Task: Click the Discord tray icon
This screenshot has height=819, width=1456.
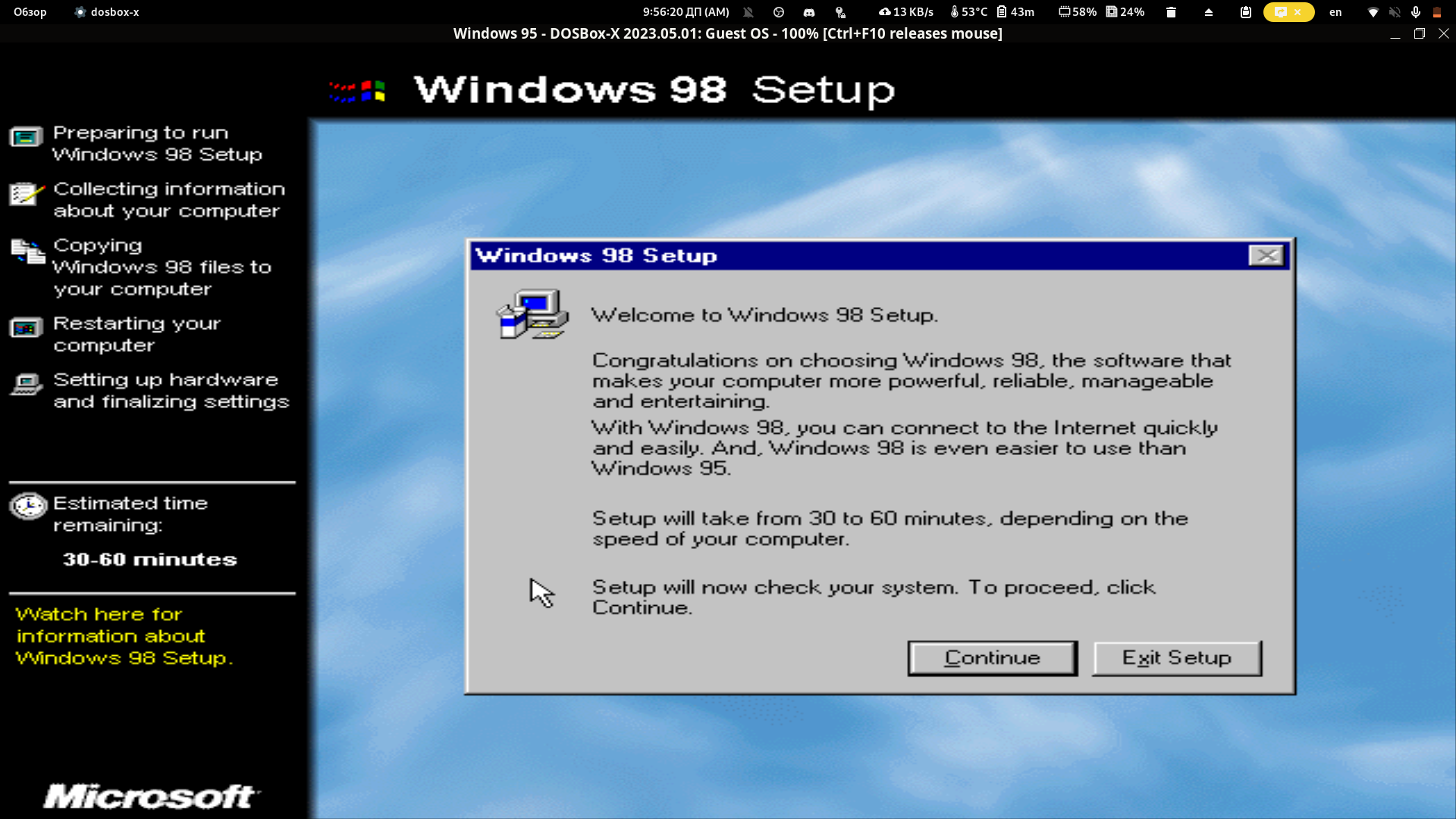Action: tap(809, 12)
